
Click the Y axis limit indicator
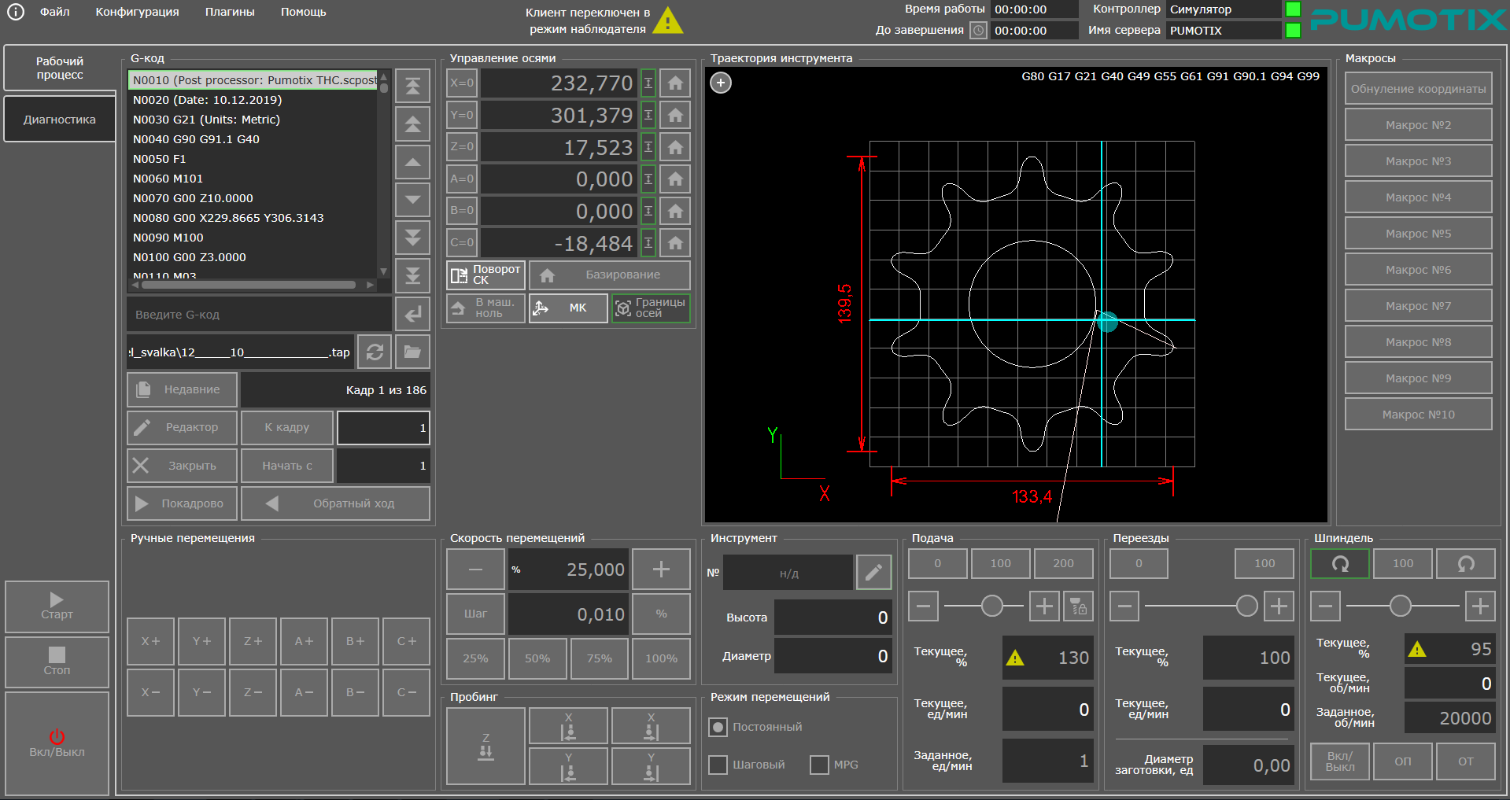point(648,116)
